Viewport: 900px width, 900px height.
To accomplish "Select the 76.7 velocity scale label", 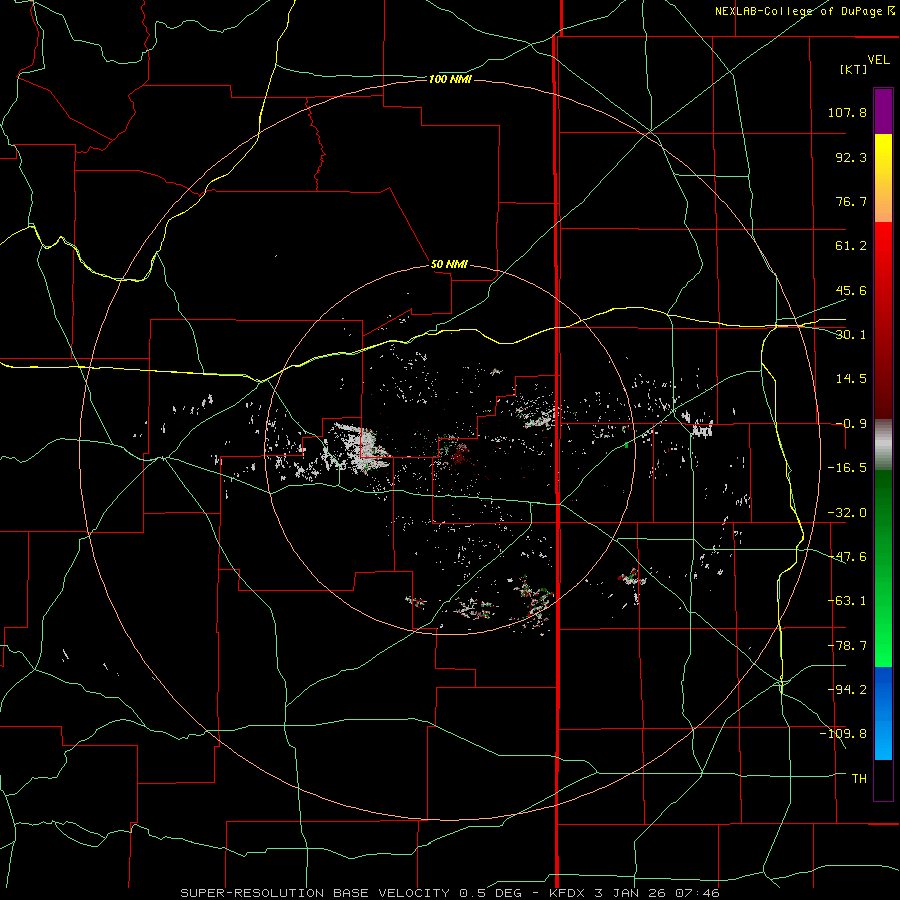I will pyautogui.click(x=851, y=201).
